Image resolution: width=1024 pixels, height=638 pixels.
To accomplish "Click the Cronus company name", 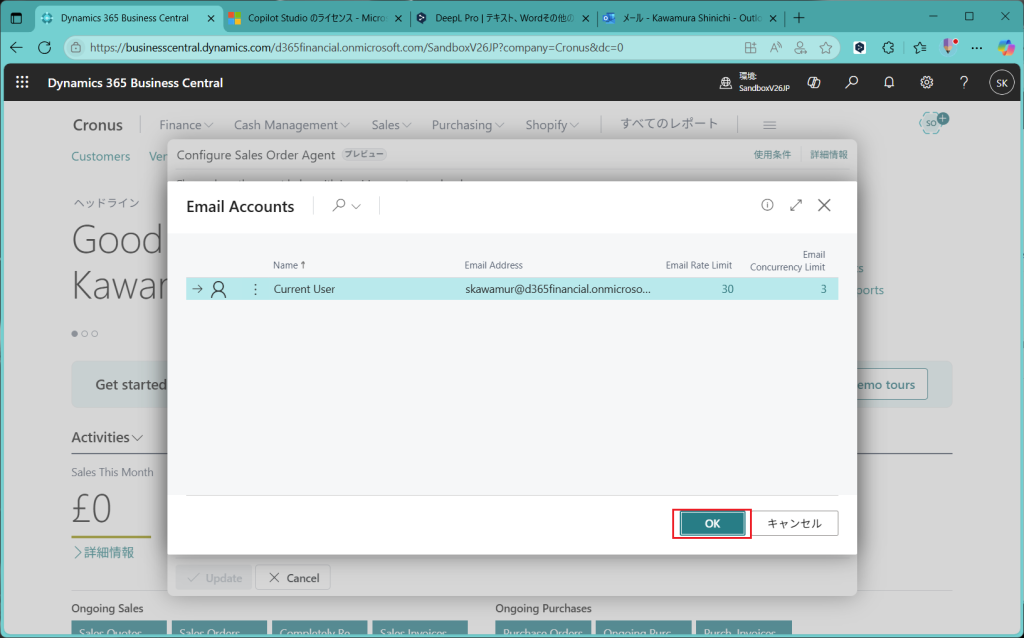I will (98, 125).
